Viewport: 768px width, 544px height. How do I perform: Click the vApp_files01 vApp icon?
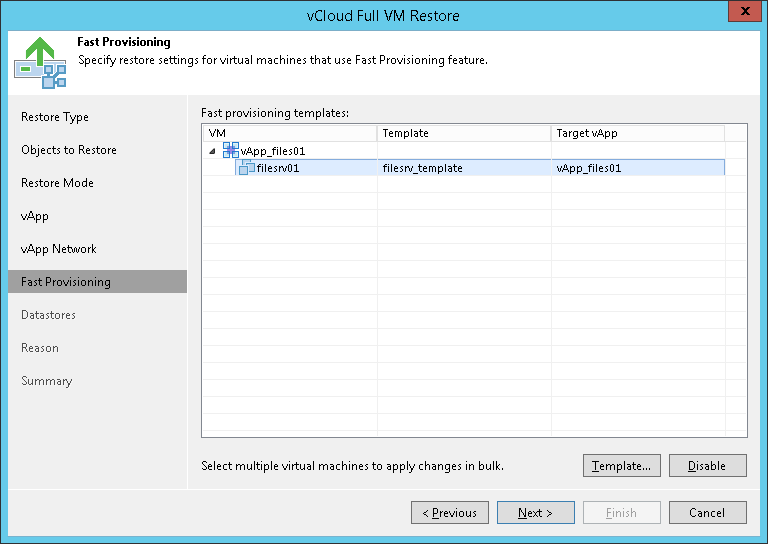click(x=231, y=150)
